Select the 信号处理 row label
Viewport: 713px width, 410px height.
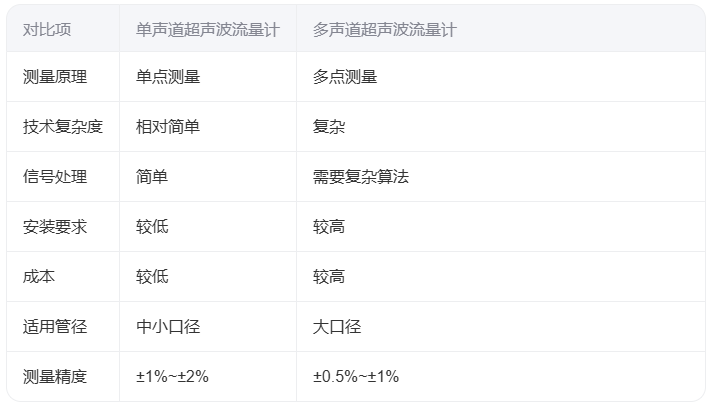coord(55,177)
